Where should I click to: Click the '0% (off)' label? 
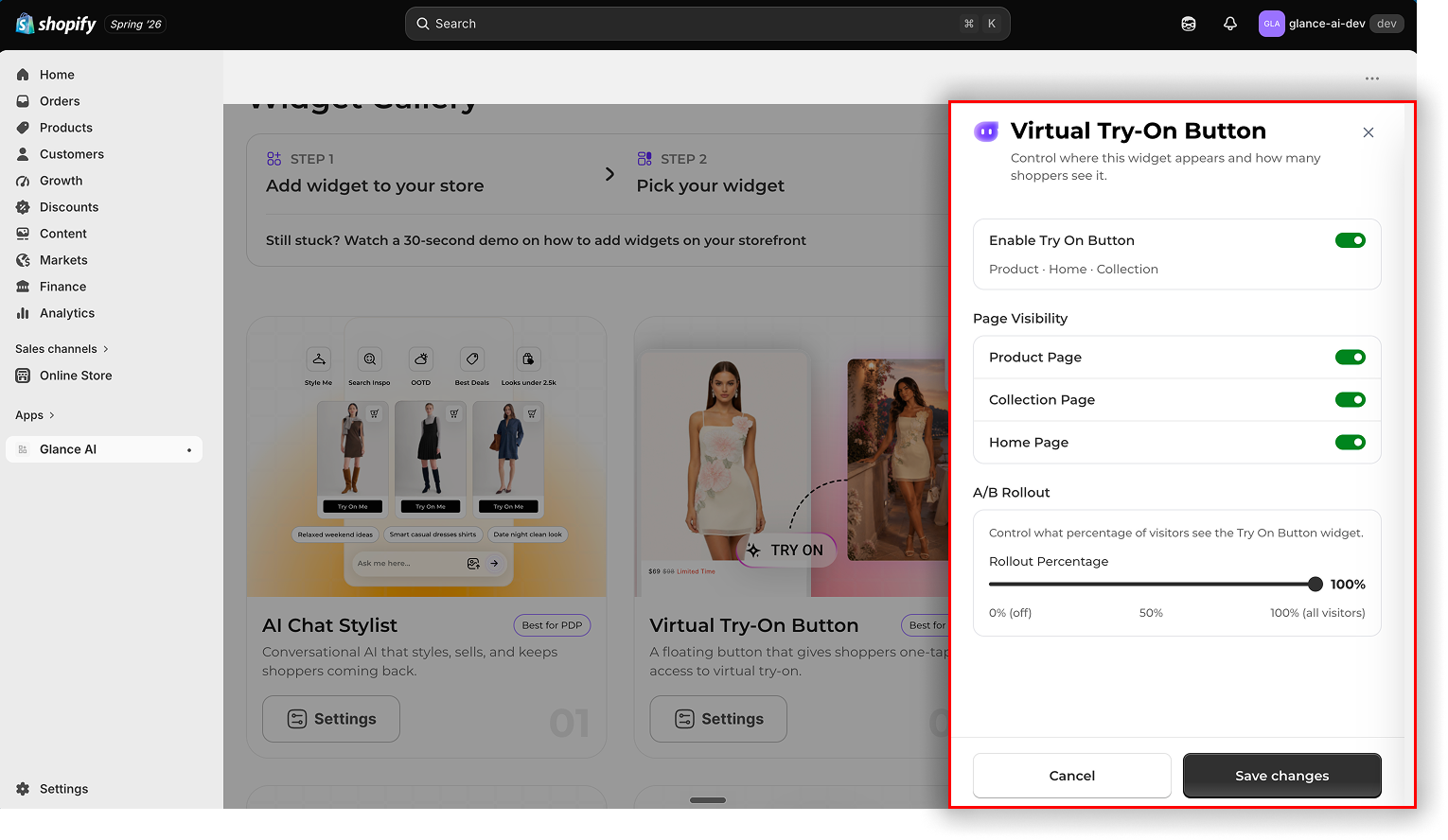coord(1010,613)
